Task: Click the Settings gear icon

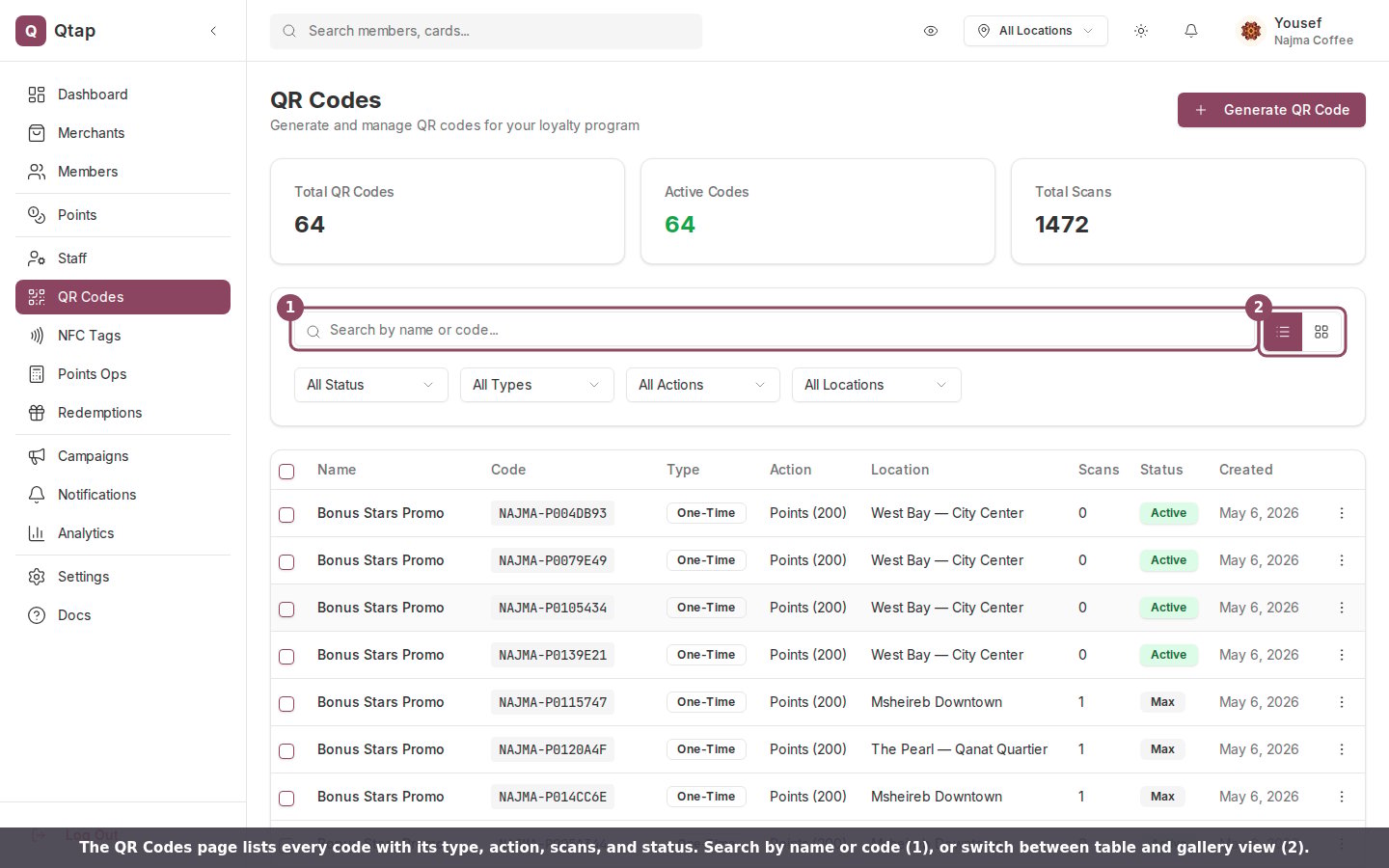Action: coord(37,577)
